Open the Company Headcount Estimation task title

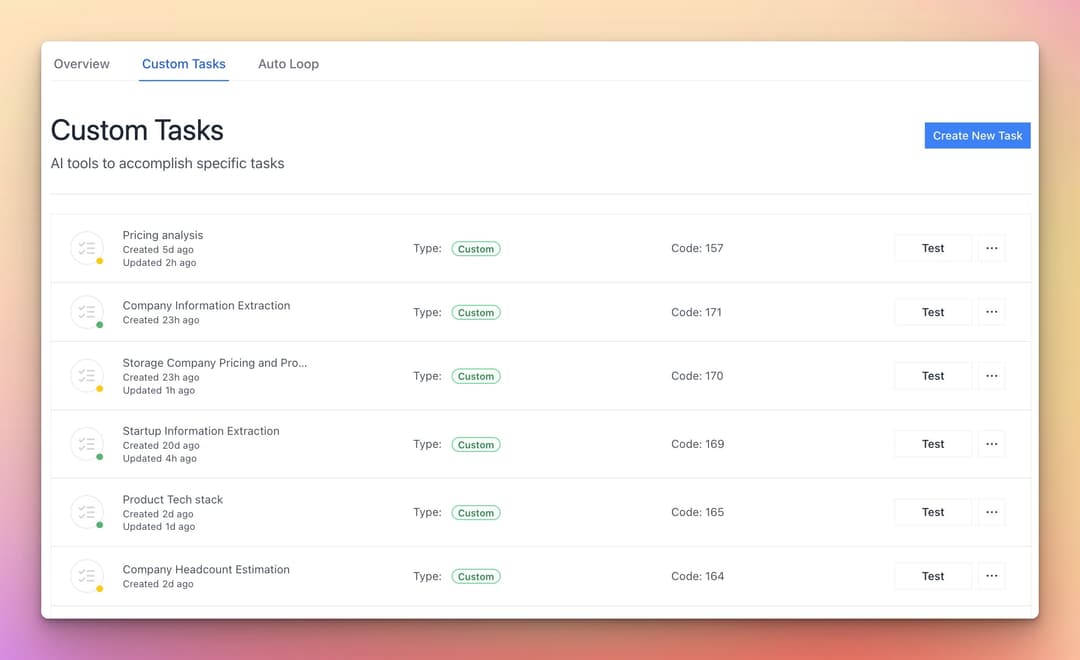206,569
